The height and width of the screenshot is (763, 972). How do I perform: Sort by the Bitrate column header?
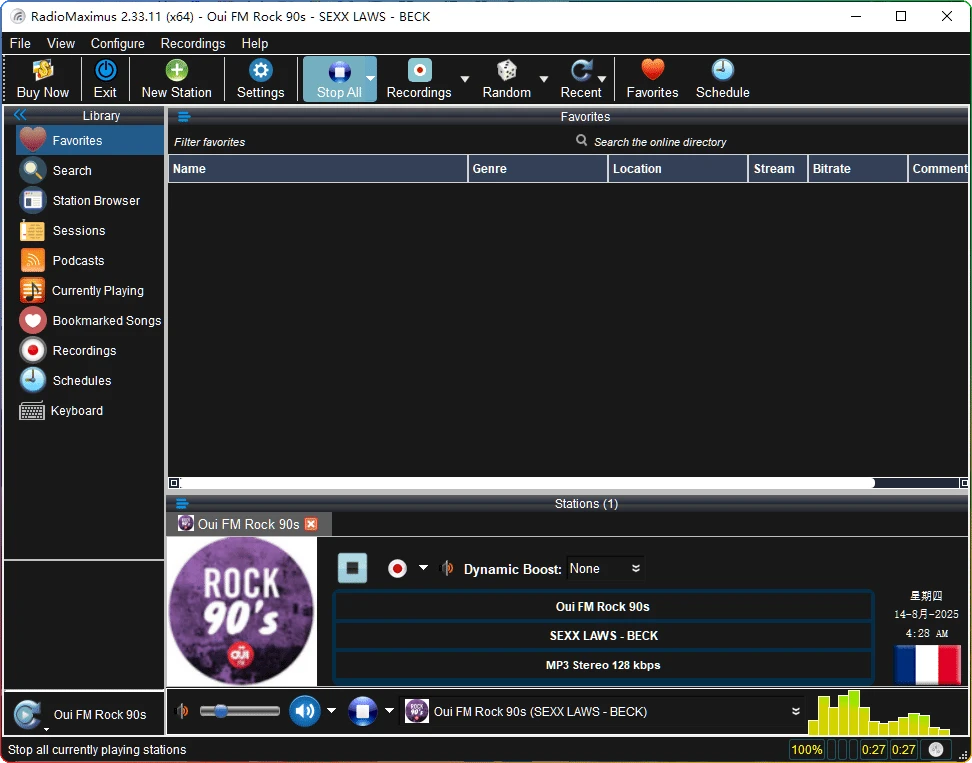(857, 169)
